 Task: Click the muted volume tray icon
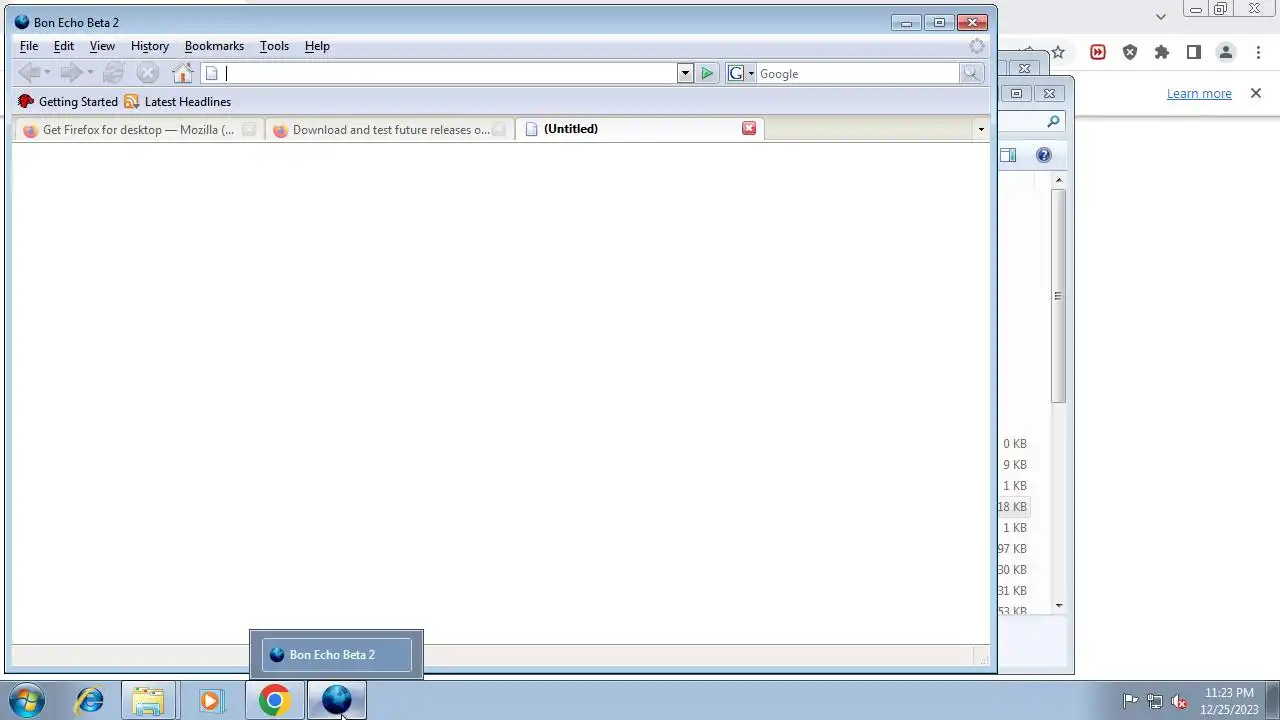[1180, 701]
